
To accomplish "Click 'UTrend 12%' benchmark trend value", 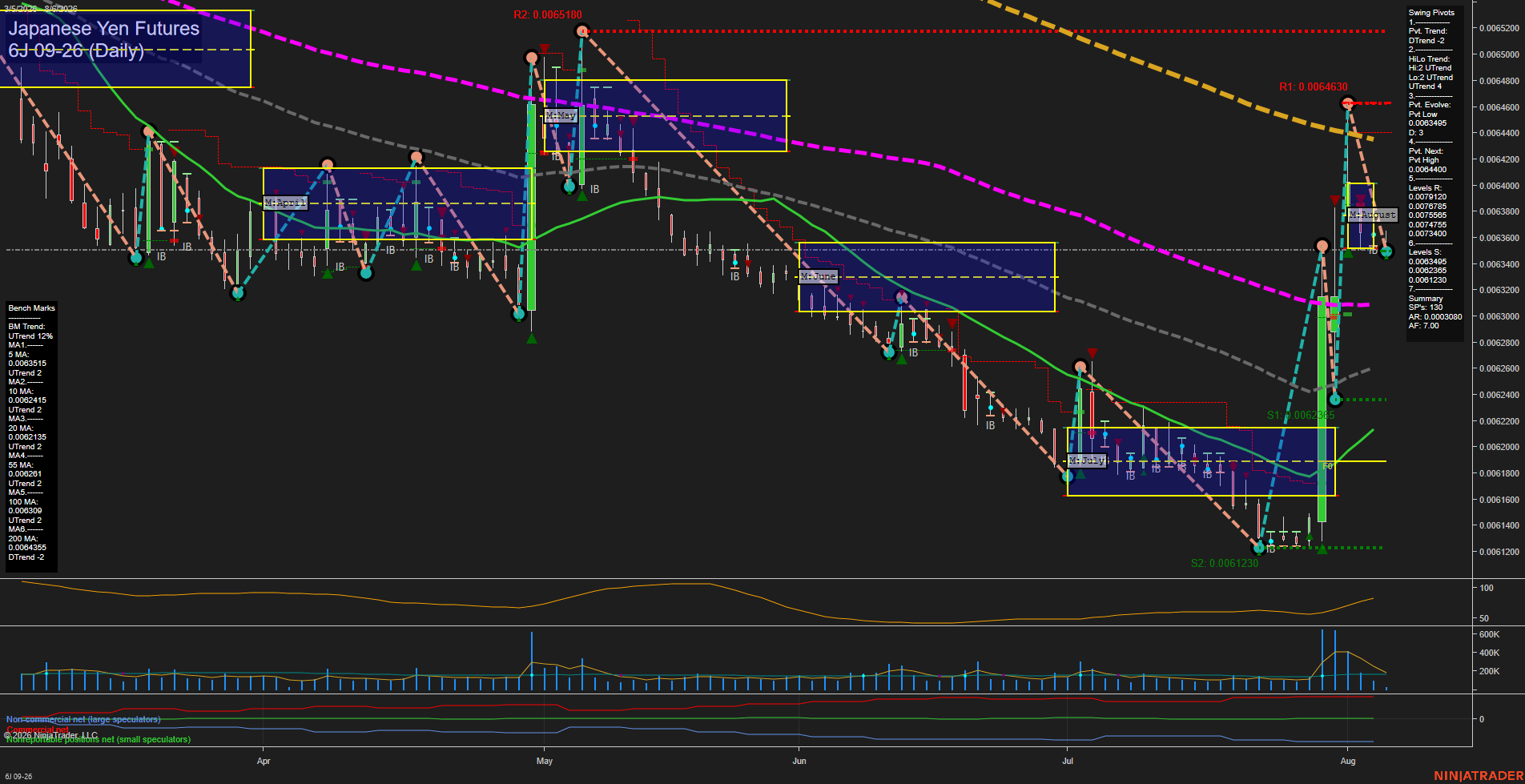I will [x=30, y=336].
